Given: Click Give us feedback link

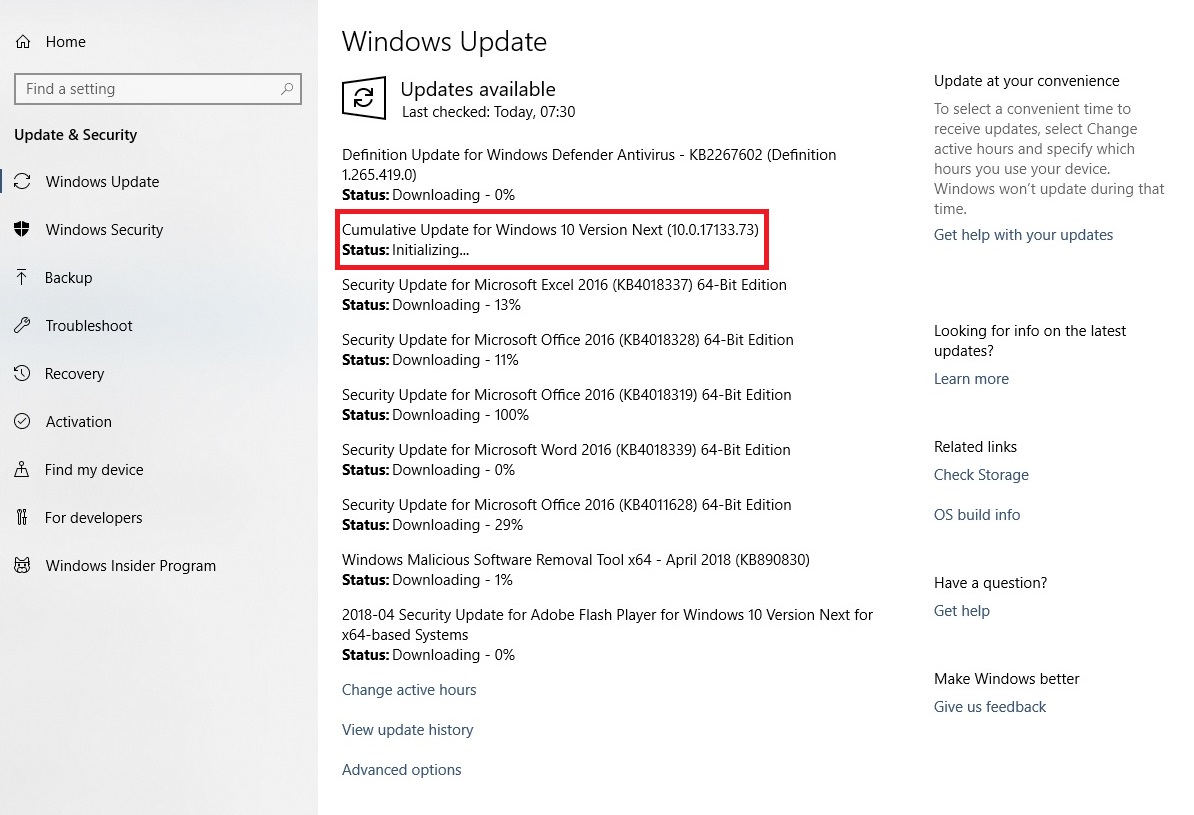Looking at the screenshot, I should (x=990, y=707).
